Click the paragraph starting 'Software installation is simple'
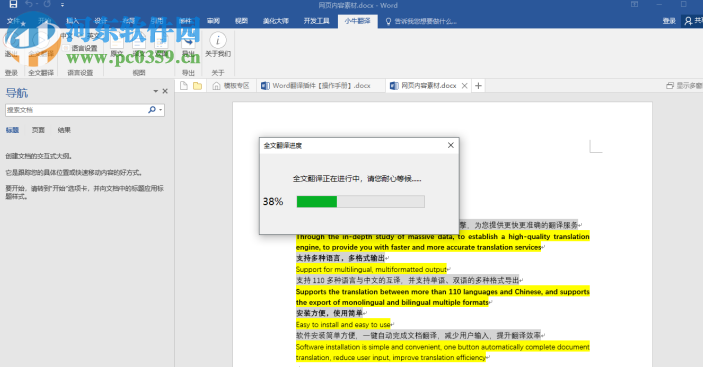This screenshot has width=703, height=367. coord(443,352)
